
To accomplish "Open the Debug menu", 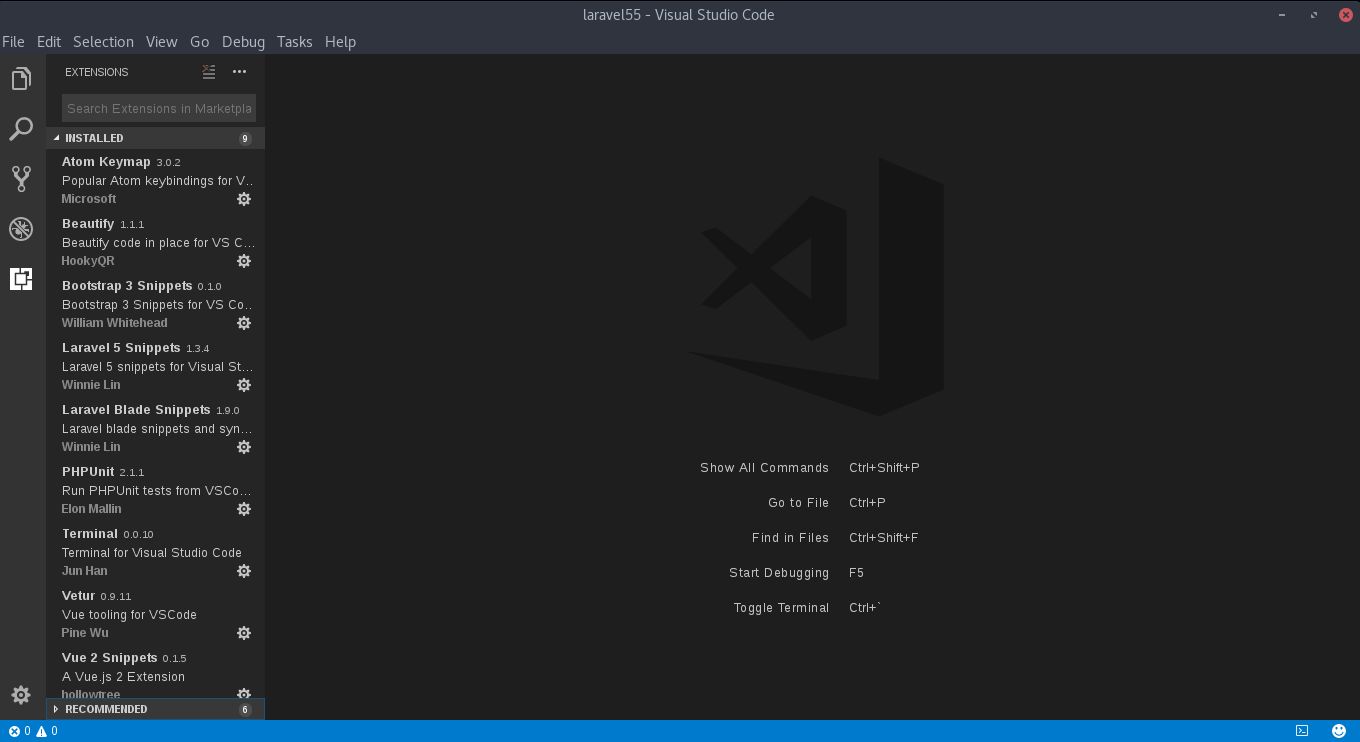I will tap(243, 42).
